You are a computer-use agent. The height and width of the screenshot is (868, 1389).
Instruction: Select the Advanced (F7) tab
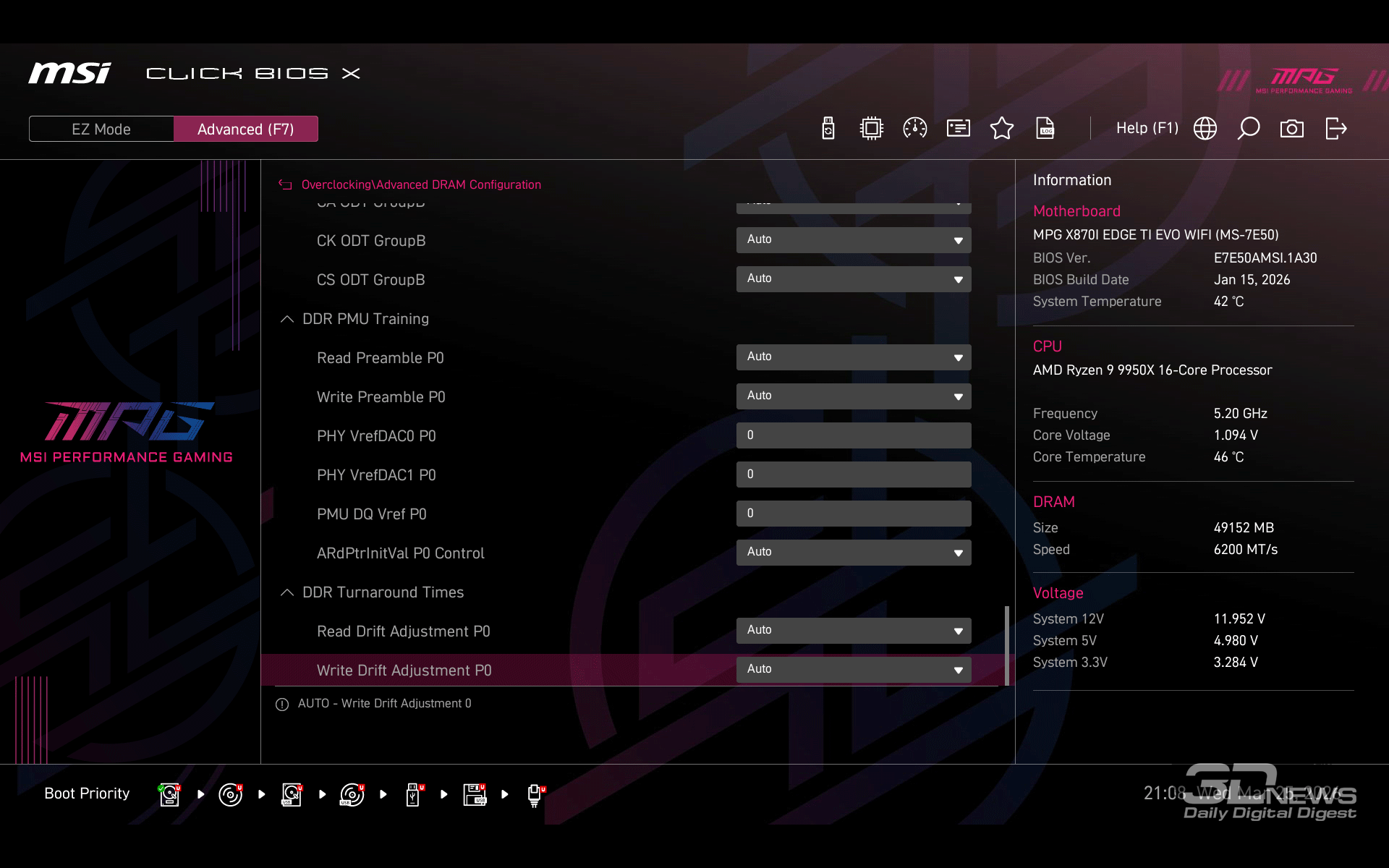pyautogui.click(x=245, y=129)
